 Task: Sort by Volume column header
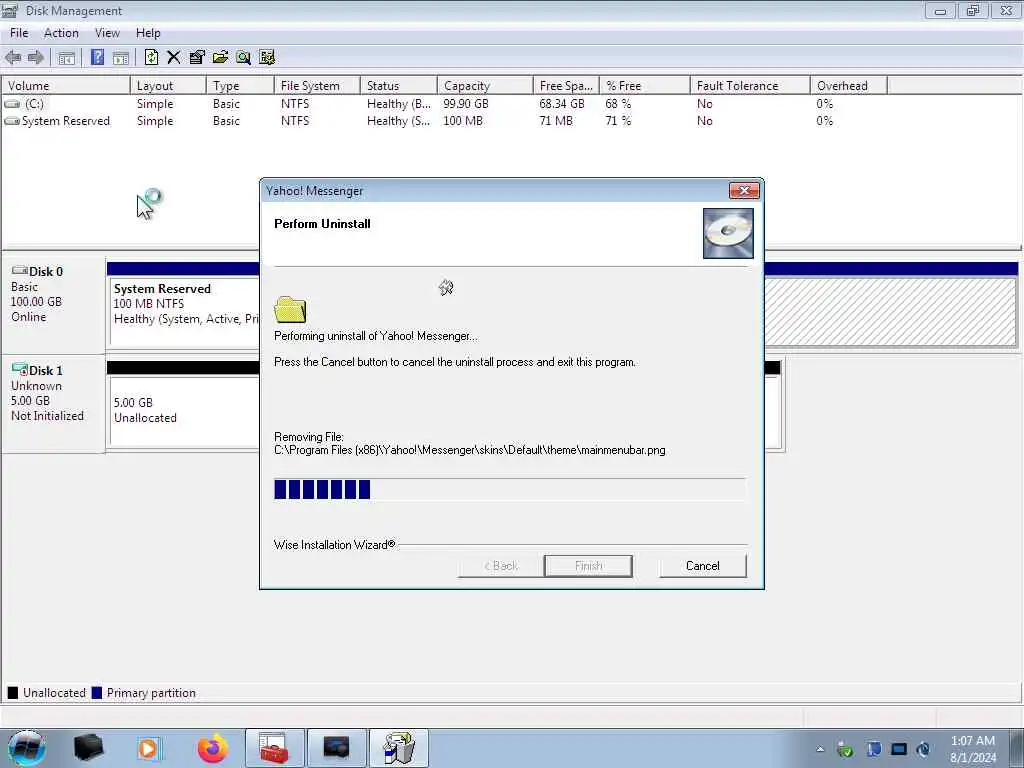tap(66, 86)
